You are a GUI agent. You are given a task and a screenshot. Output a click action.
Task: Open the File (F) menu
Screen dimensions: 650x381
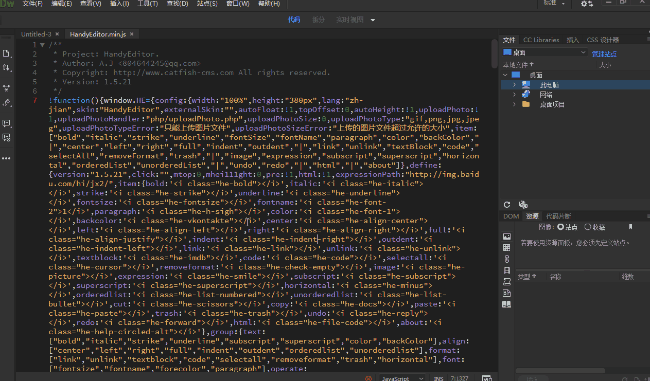(32, 3)
